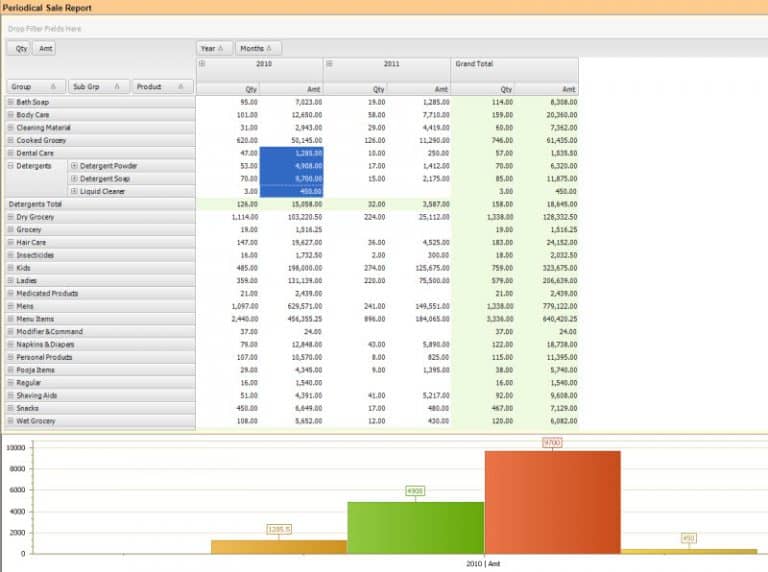
Task: Expand the 2011 year column
Action: coord(329,64)
